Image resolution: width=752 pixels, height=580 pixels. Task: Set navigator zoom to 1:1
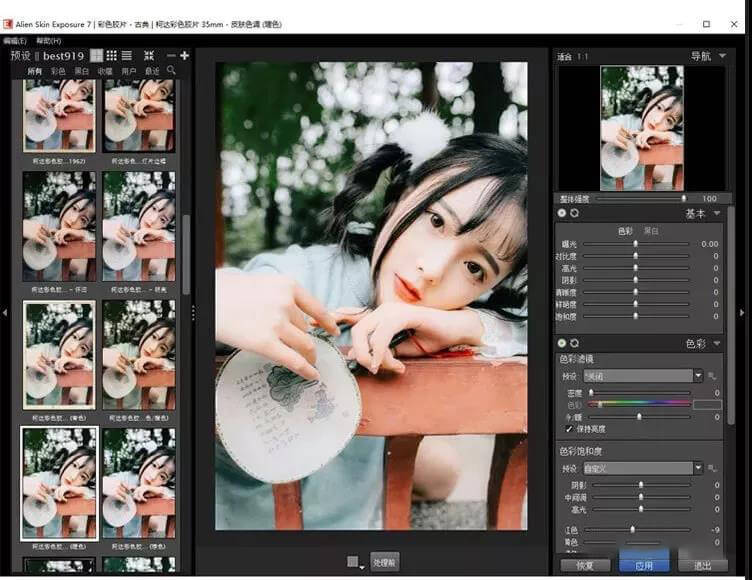click(583, 57)
